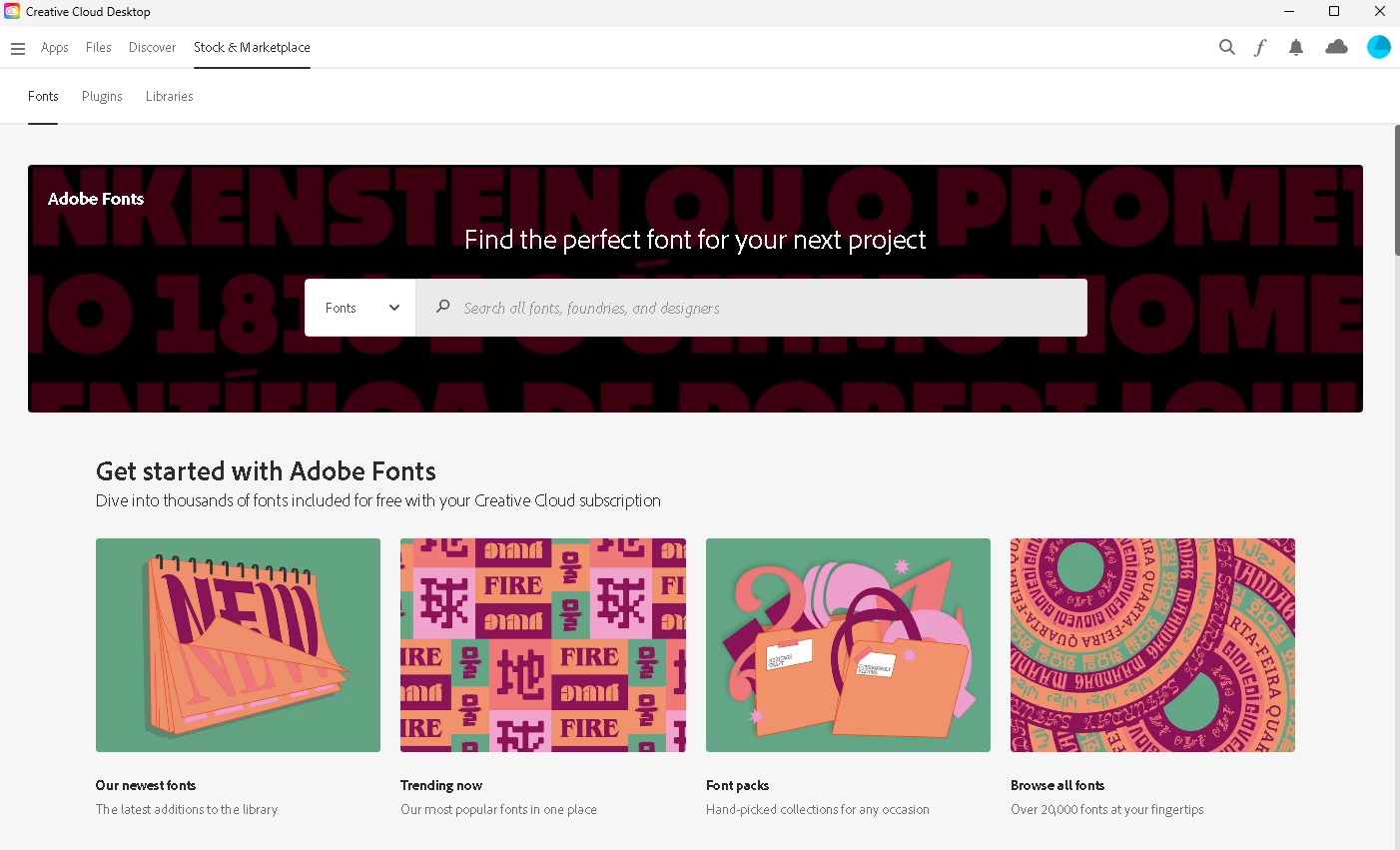Switch to the Files tab
The width and height of the screenshot is (1400, 850).
[x=99, y=47]
